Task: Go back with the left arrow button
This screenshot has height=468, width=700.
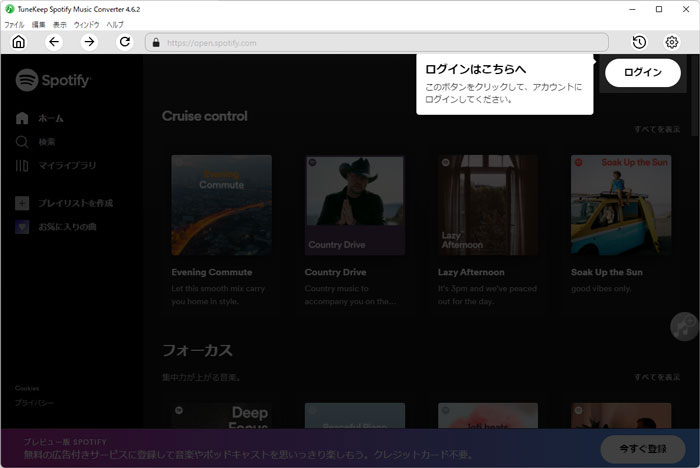Action: click(54, 42)
